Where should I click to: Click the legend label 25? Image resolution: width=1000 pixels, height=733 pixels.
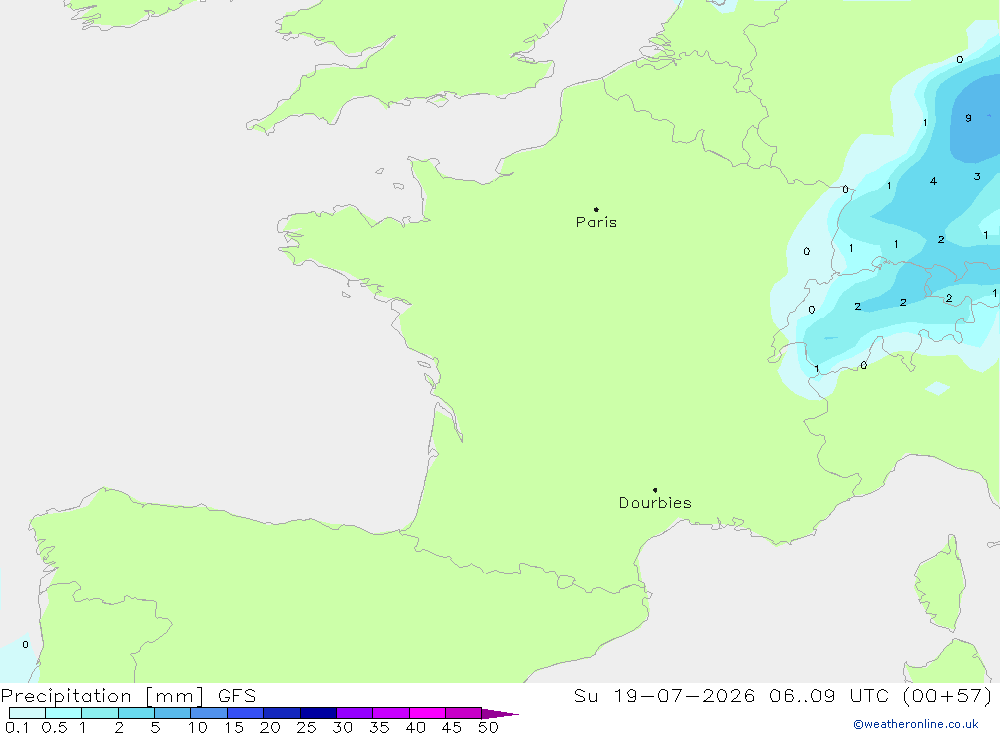307,727
